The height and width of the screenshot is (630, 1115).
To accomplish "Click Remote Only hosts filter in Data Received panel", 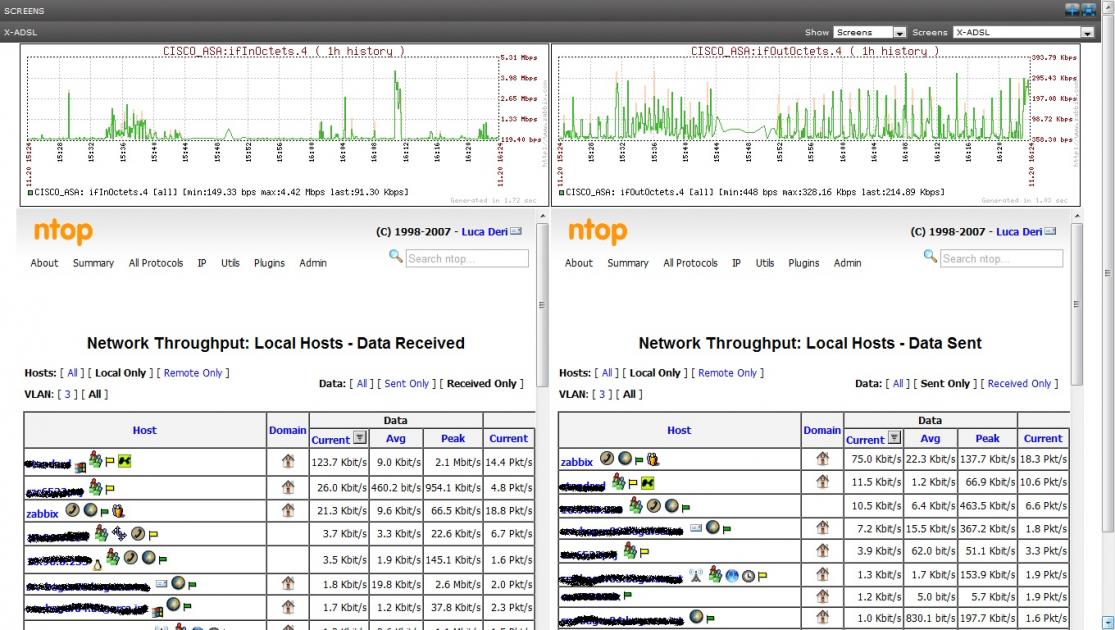I will (x=191, y=373).
